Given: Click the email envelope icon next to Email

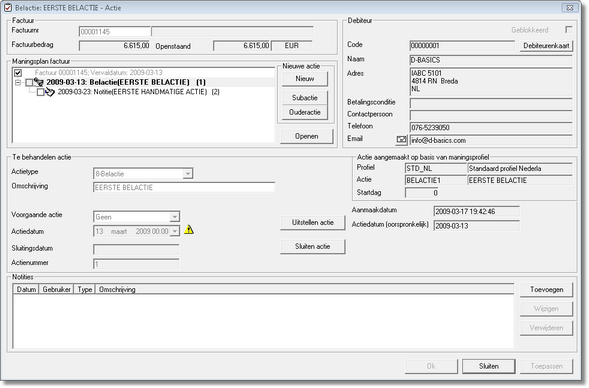Looking at the screenshot, I should (401, 140).
